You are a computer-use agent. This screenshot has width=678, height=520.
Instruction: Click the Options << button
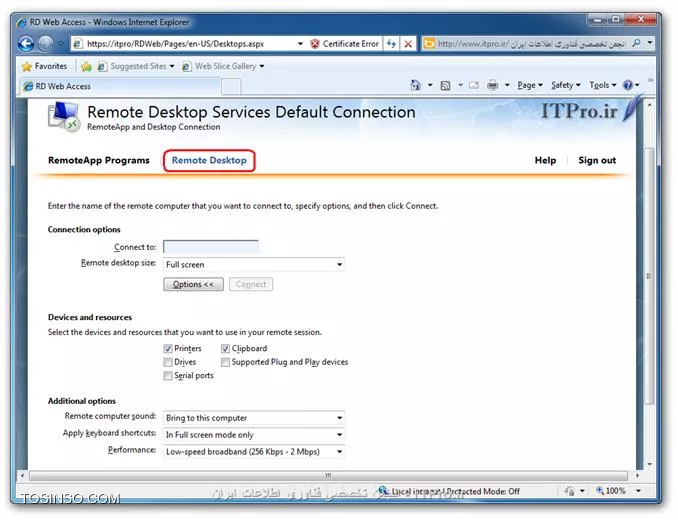click(193, 284)
